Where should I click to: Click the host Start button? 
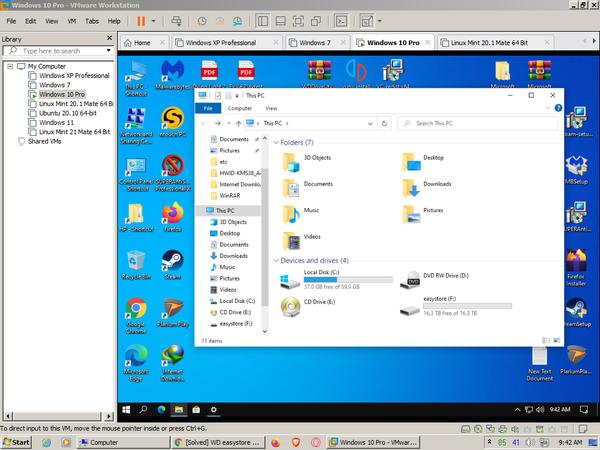coord(17,441)
